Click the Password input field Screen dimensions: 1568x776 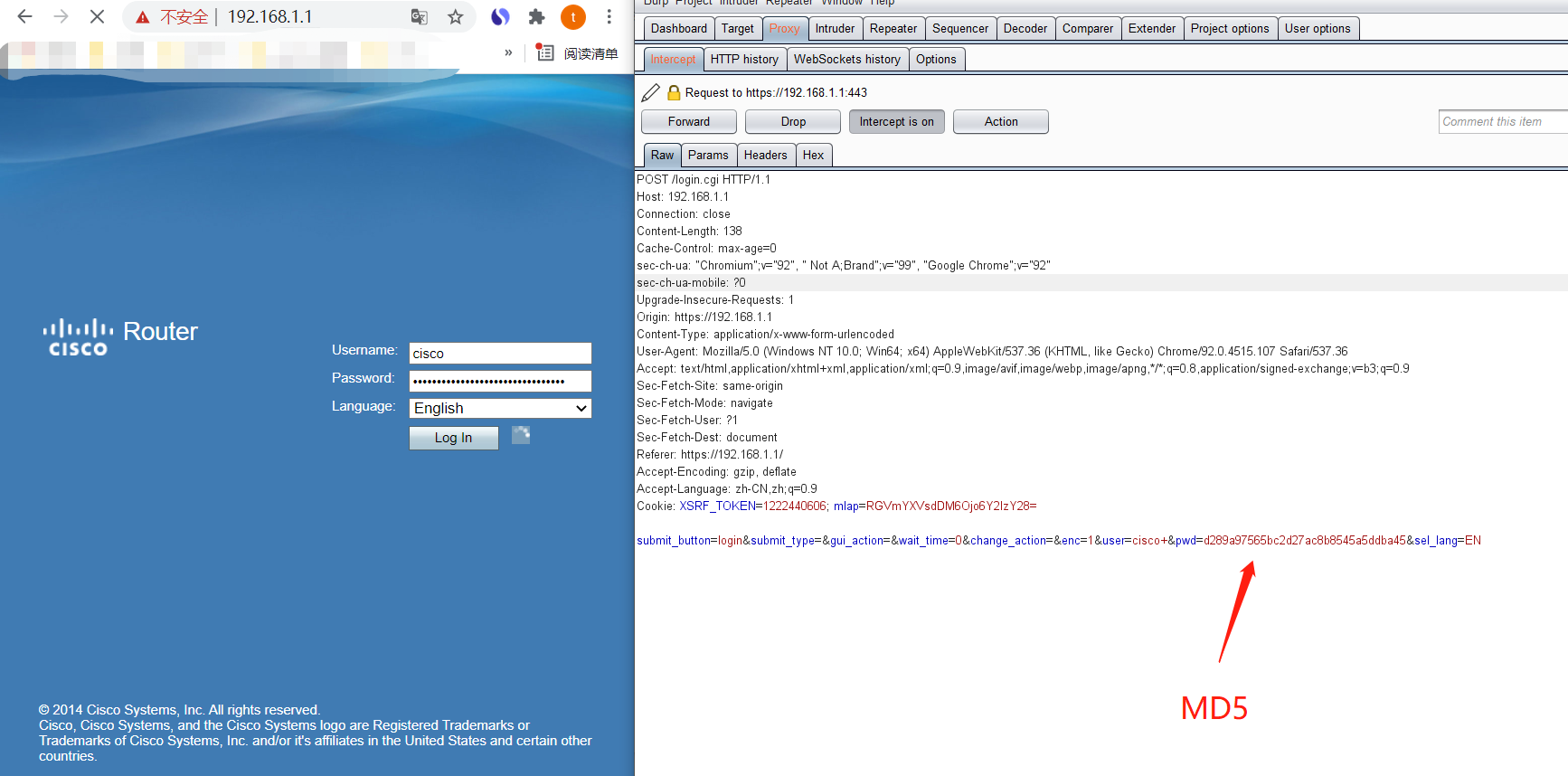point(500,381)
